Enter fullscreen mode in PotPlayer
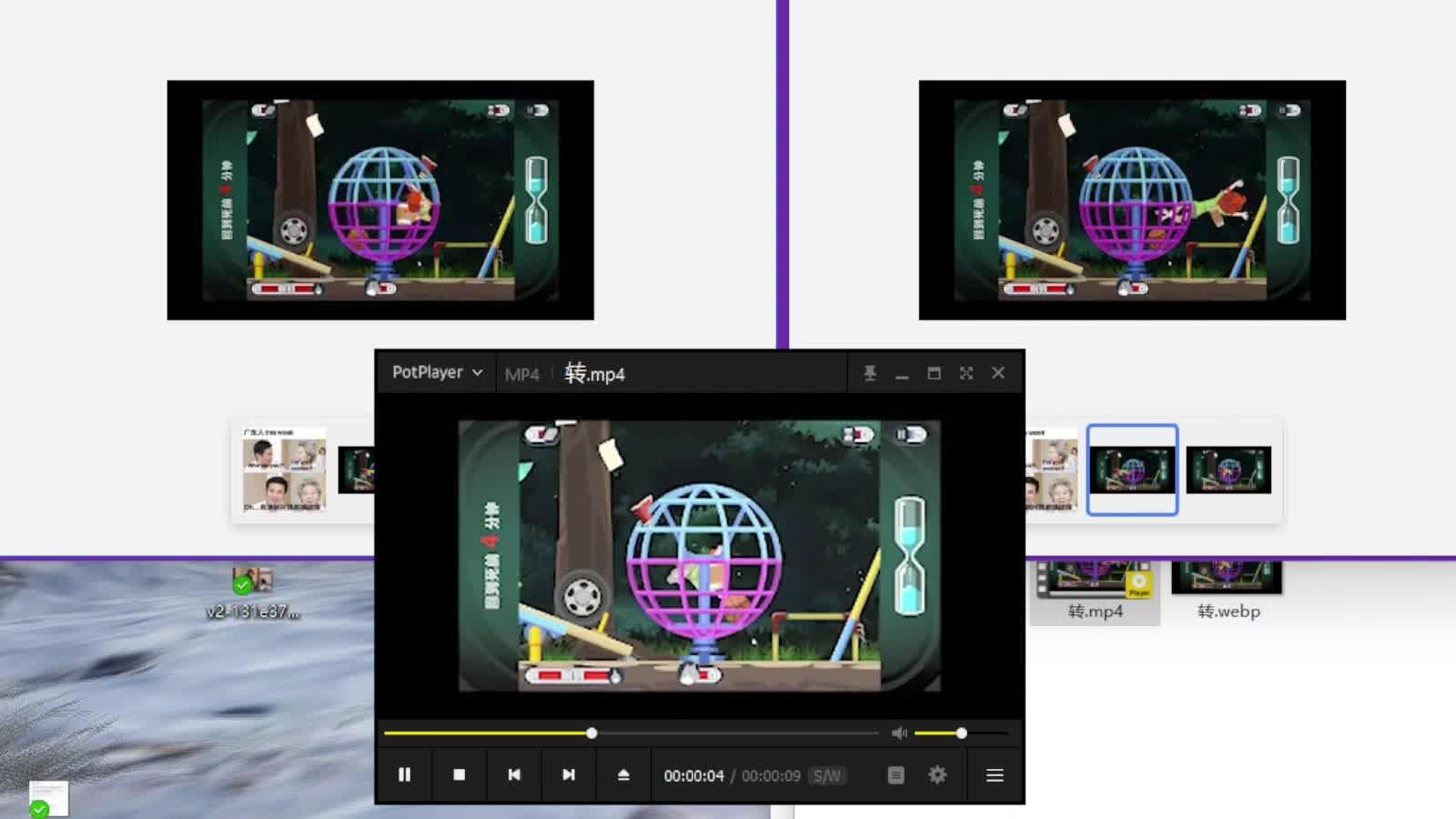The height and width of the screenshot is (819, 1456). point(965,372)
